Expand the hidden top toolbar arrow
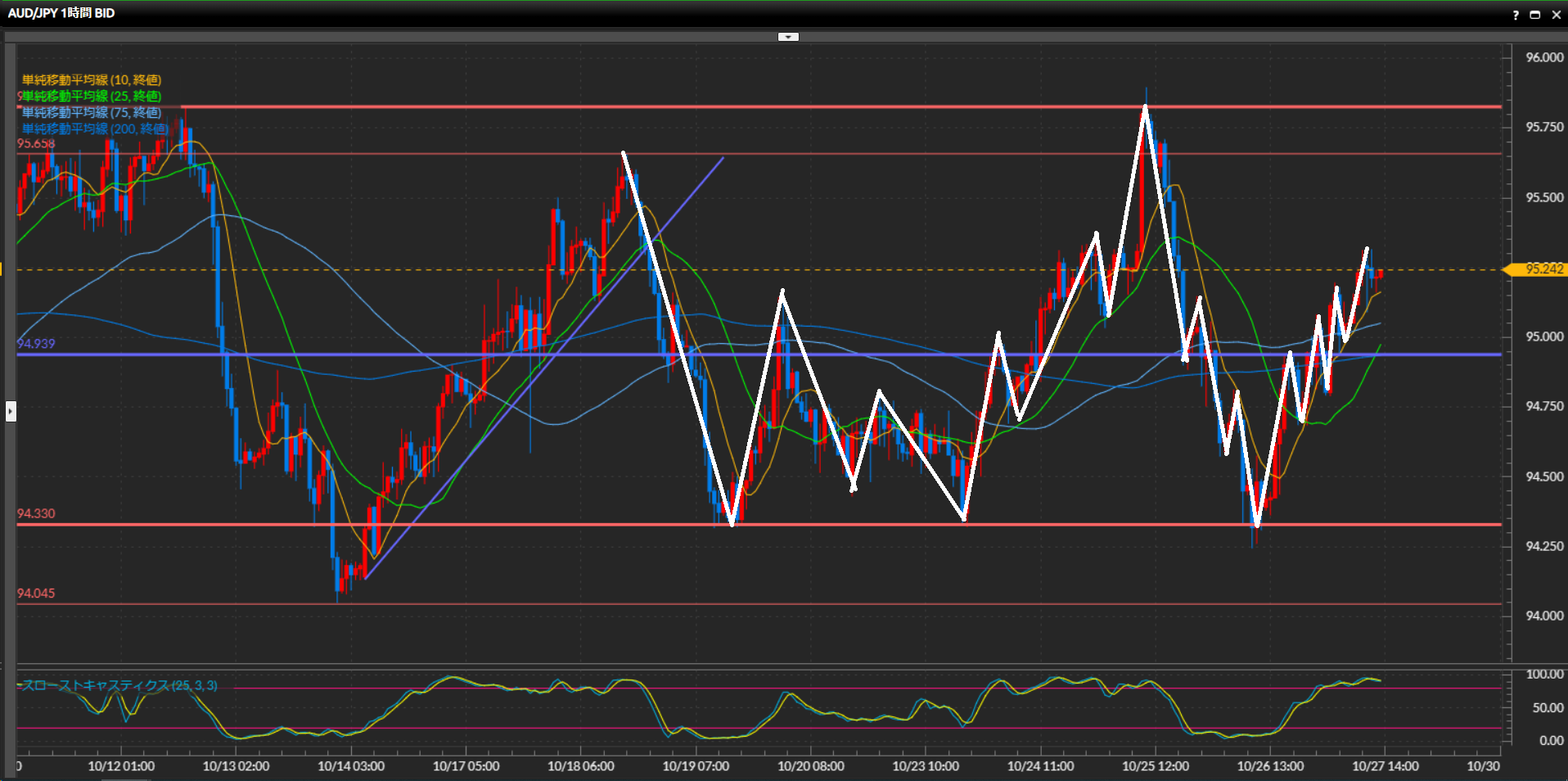Screen dimensions: 1568x781 787,37
